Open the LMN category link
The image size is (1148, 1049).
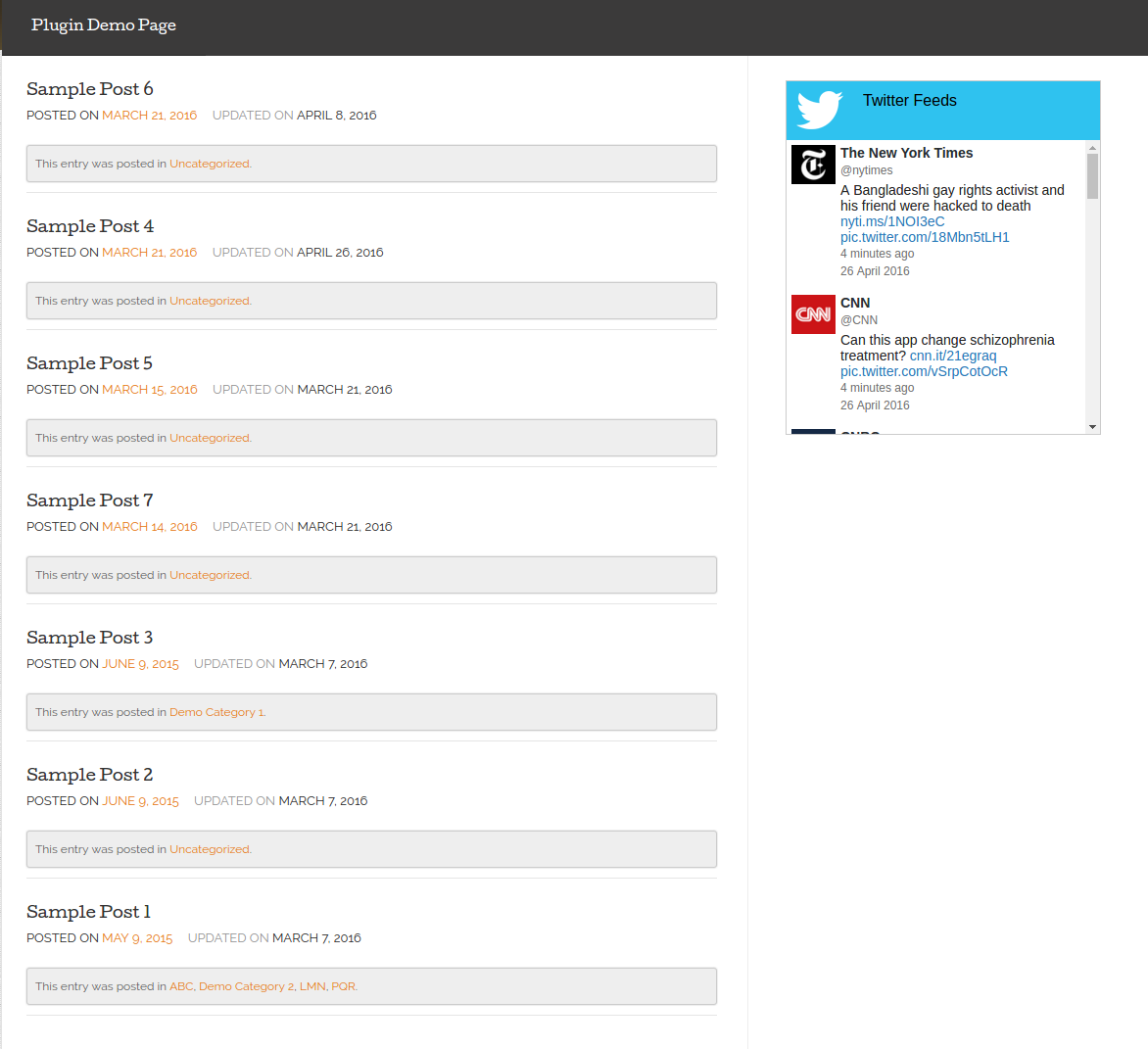[311, 986]
